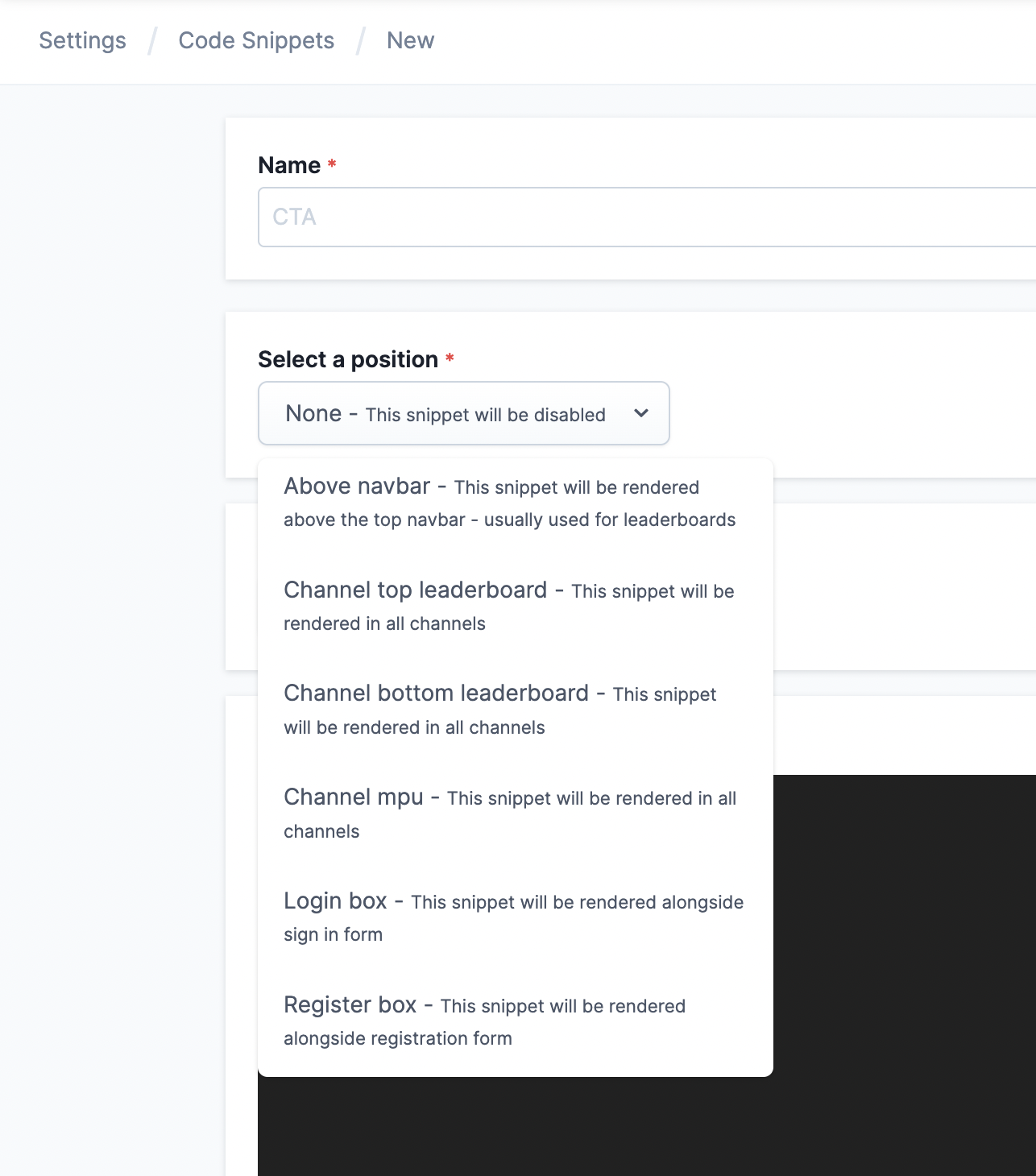Screen dimensions: 1036x1176
Task: Click the Select a position label
Action: (348, 359)
